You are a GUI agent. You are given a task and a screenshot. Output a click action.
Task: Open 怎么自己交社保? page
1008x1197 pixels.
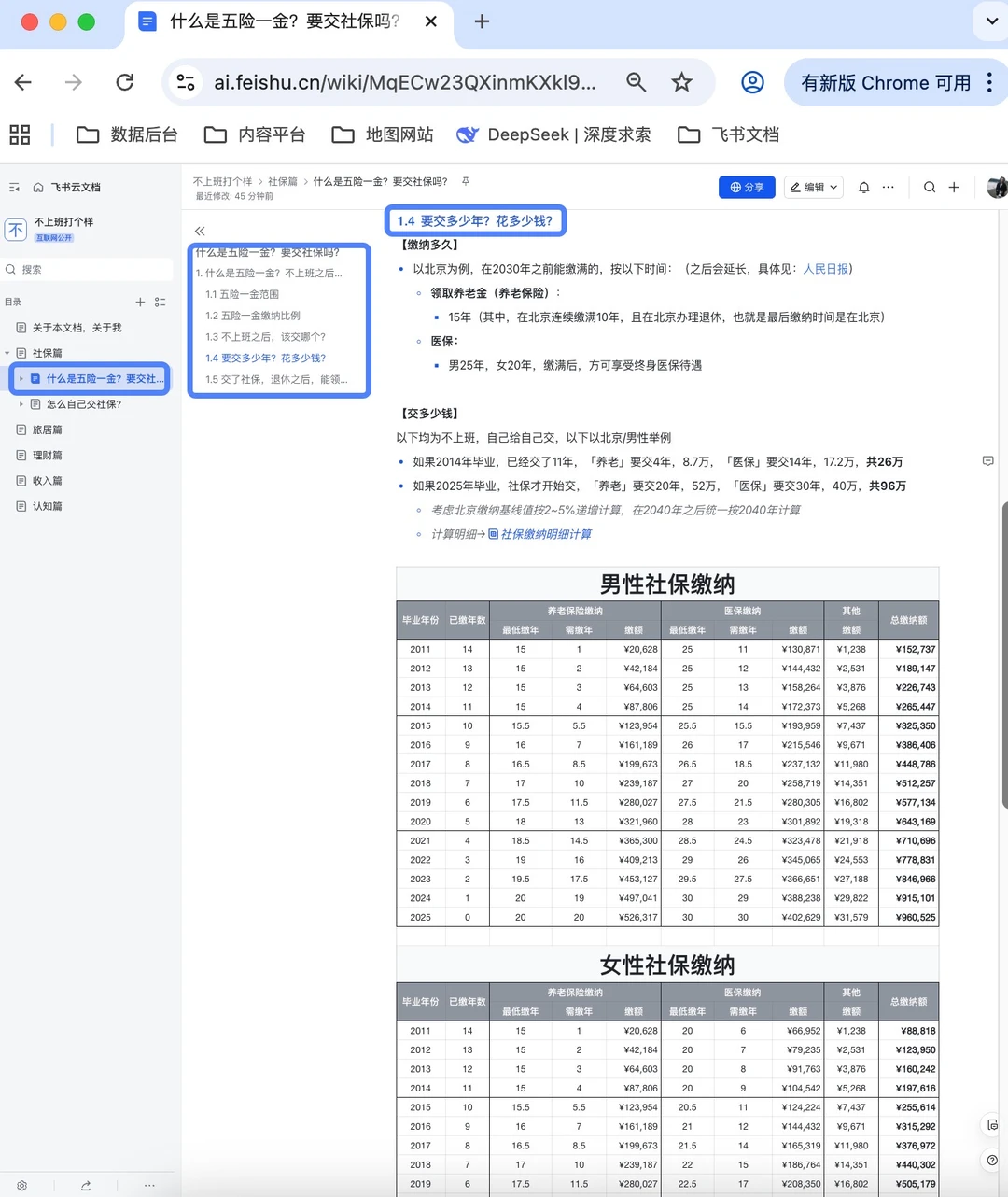[x=84, y=404]
